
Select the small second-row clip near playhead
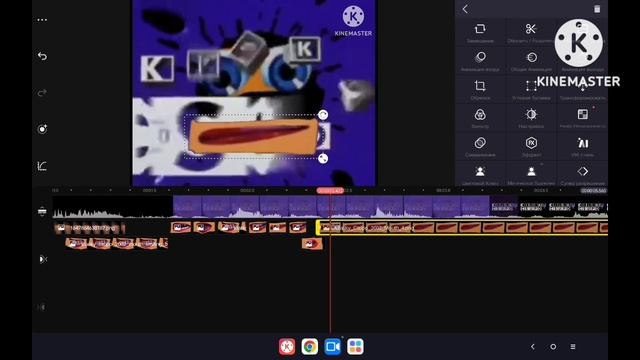click(312, 244)
